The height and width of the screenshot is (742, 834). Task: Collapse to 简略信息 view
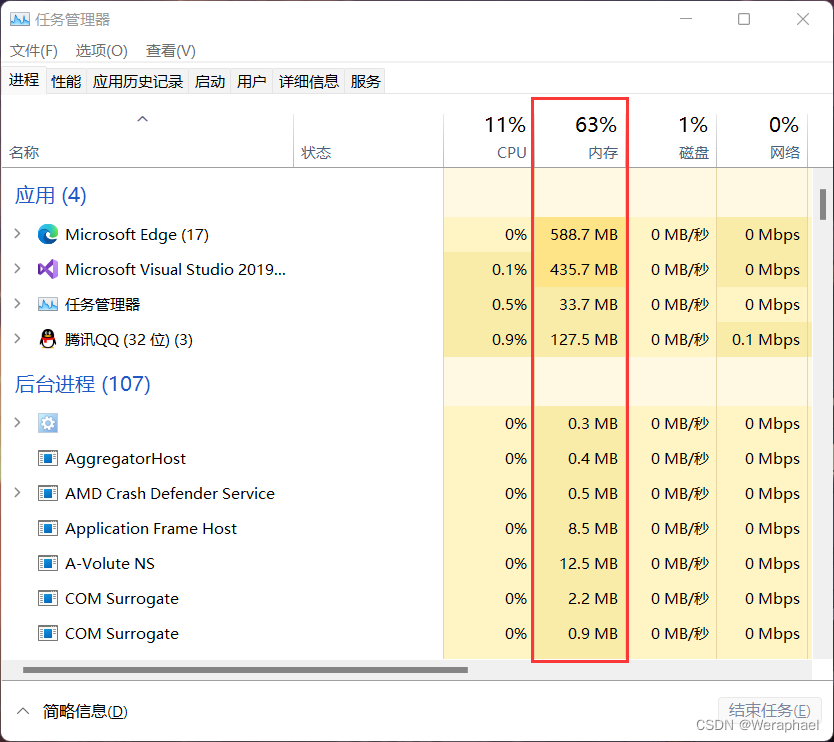click(x=73, y=711)
